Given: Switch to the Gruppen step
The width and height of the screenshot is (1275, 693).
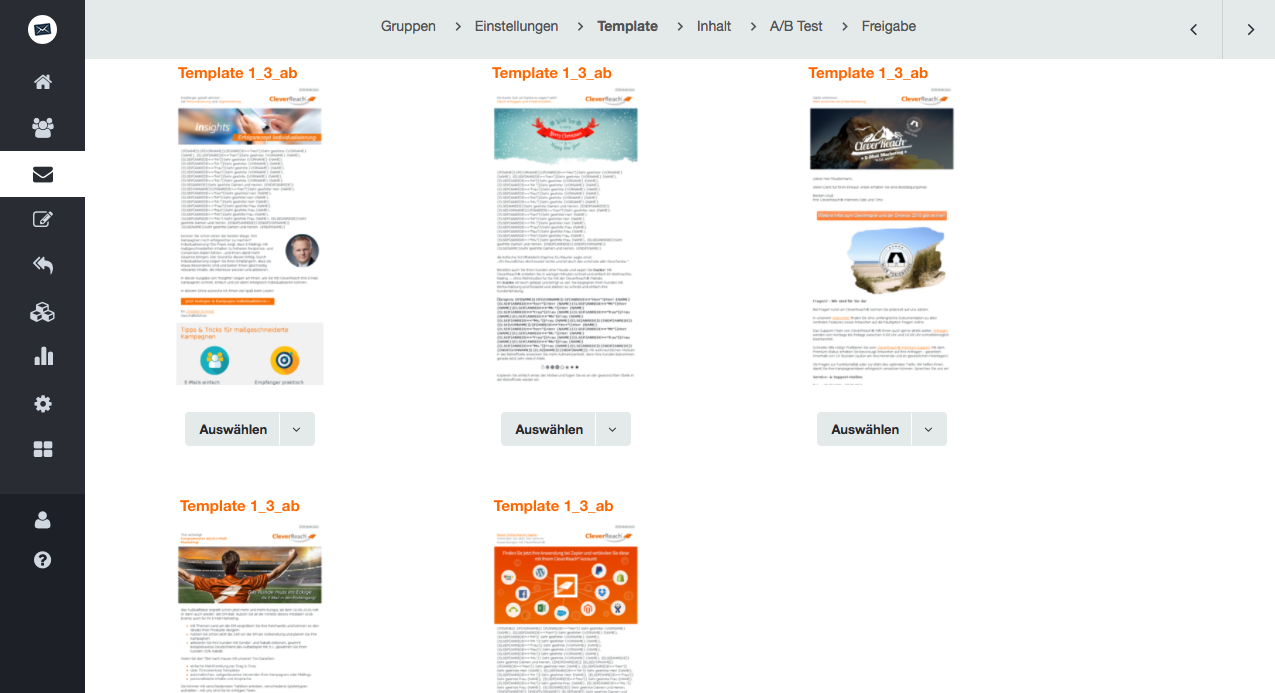Looking at the screenshot, I should pos(408,26).
